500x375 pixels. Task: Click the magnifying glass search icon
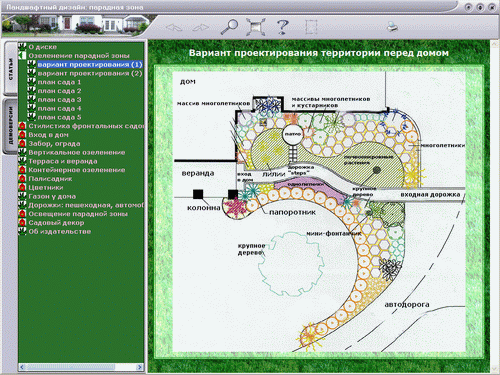point(229,27)
